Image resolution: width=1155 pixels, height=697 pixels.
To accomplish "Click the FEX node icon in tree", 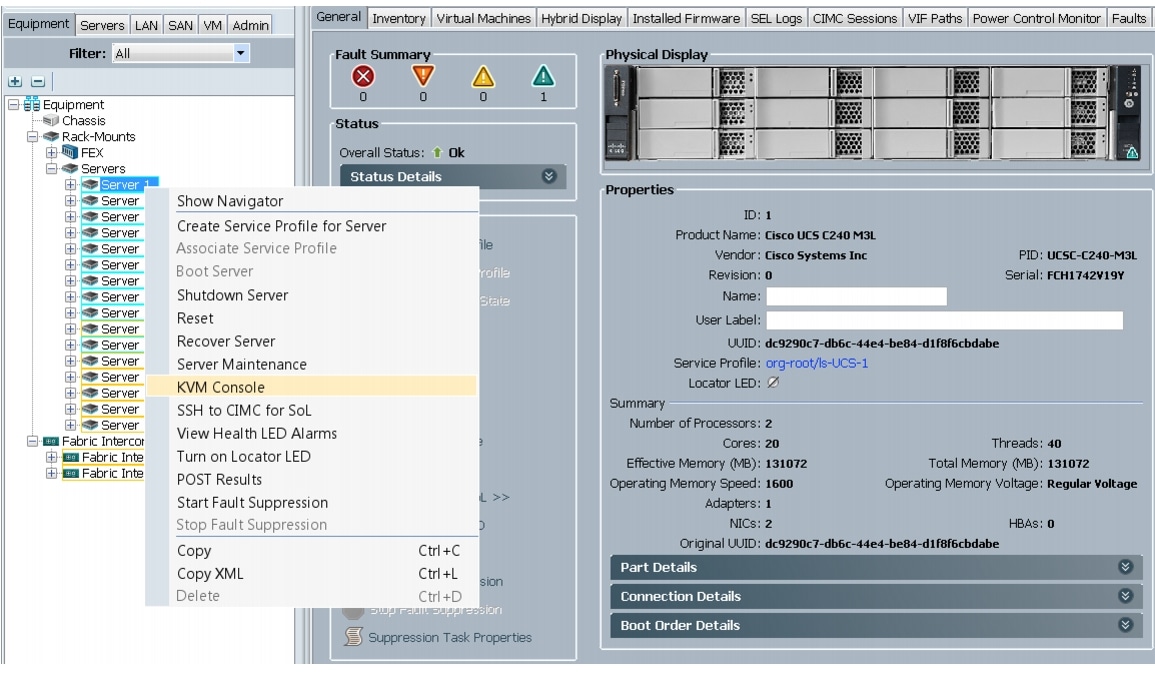I will point(70,153).
